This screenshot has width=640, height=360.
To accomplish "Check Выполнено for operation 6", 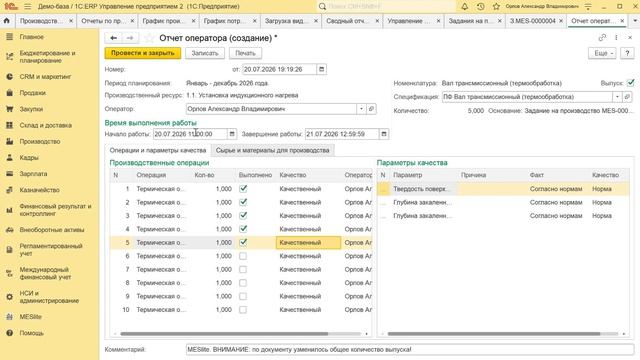I will coord(243,256).
